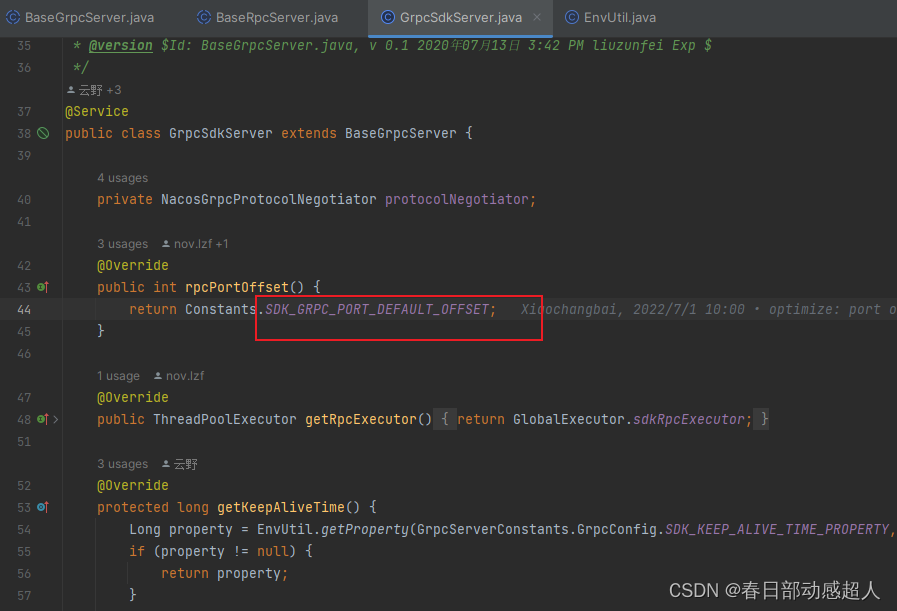Click the class icon on BaseGrpcServer.java tab
This screenshot has height=611, width=897.
pyautogui.click(x=13, y=17)
